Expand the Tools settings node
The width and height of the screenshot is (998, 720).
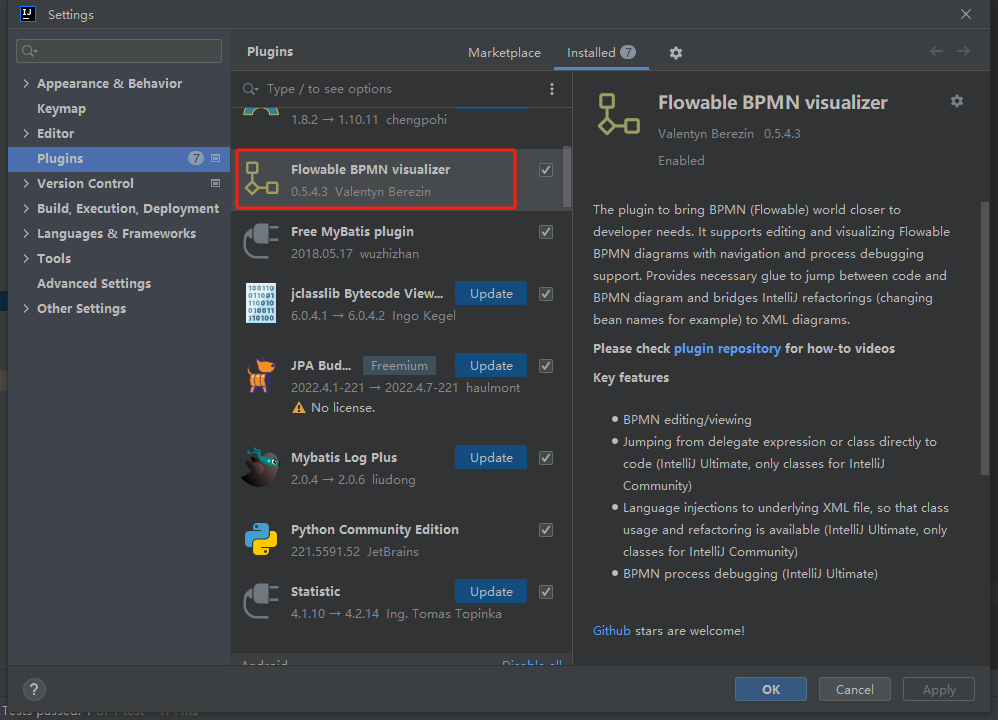point(26,258)
